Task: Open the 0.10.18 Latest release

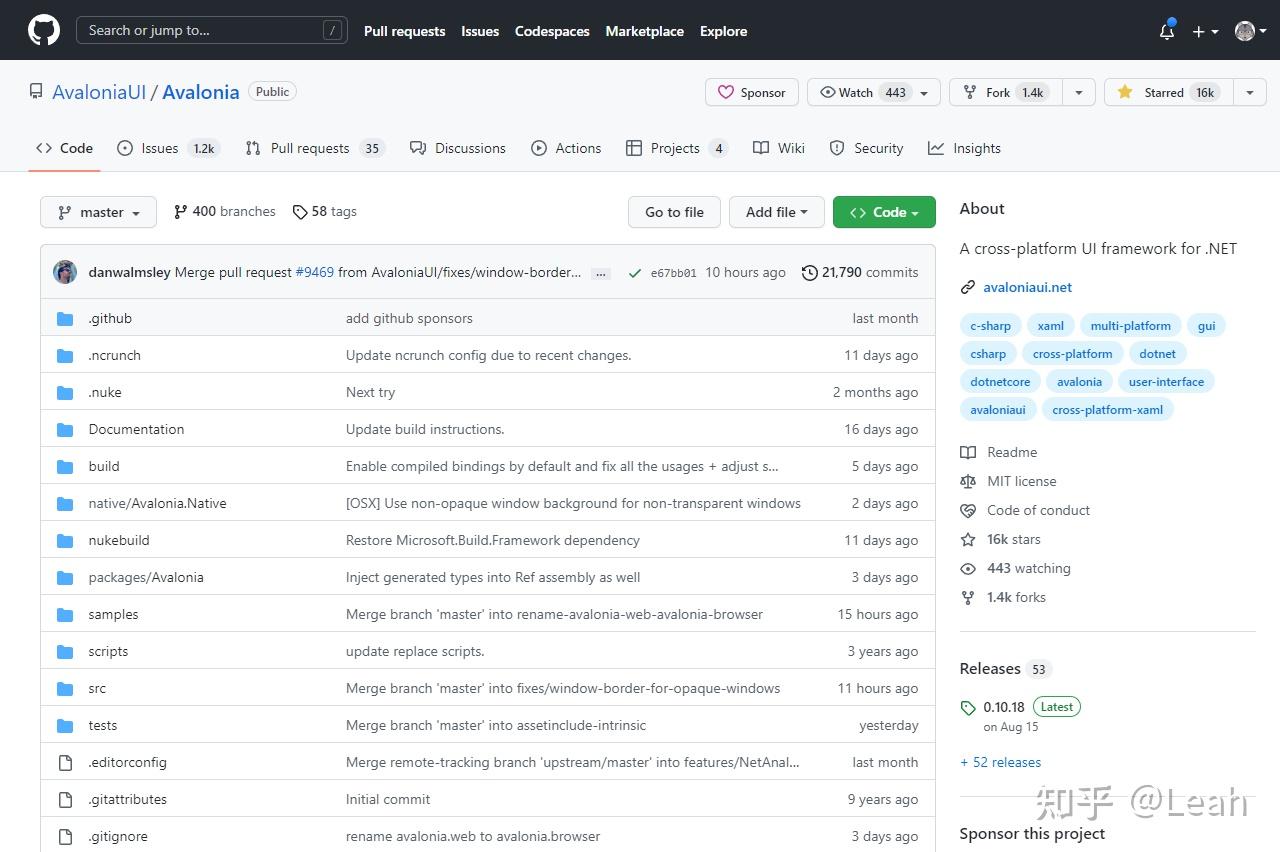Action: point(1021,706)
